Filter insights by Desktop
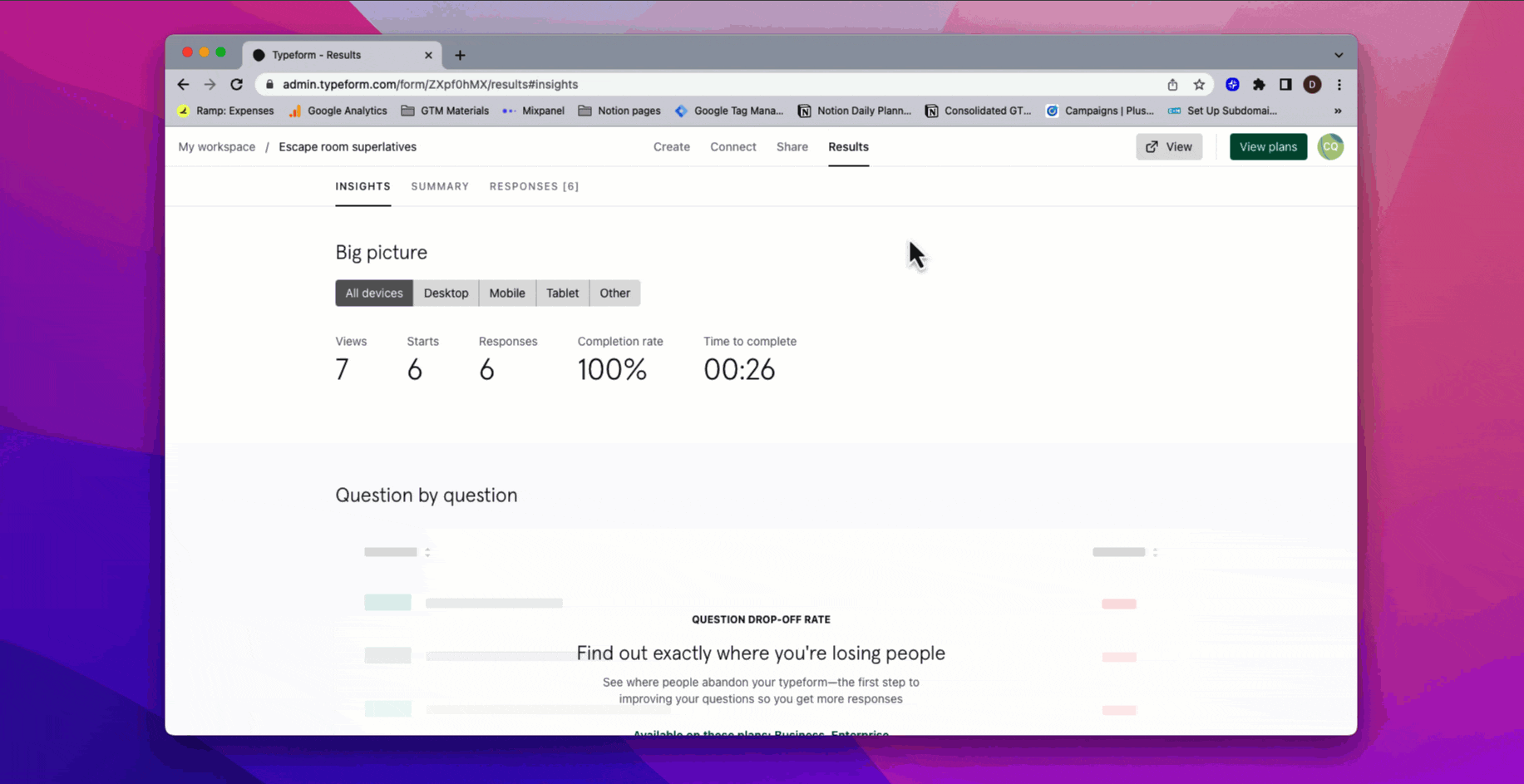Screen dimensions: 1524x784 point(446,293)
